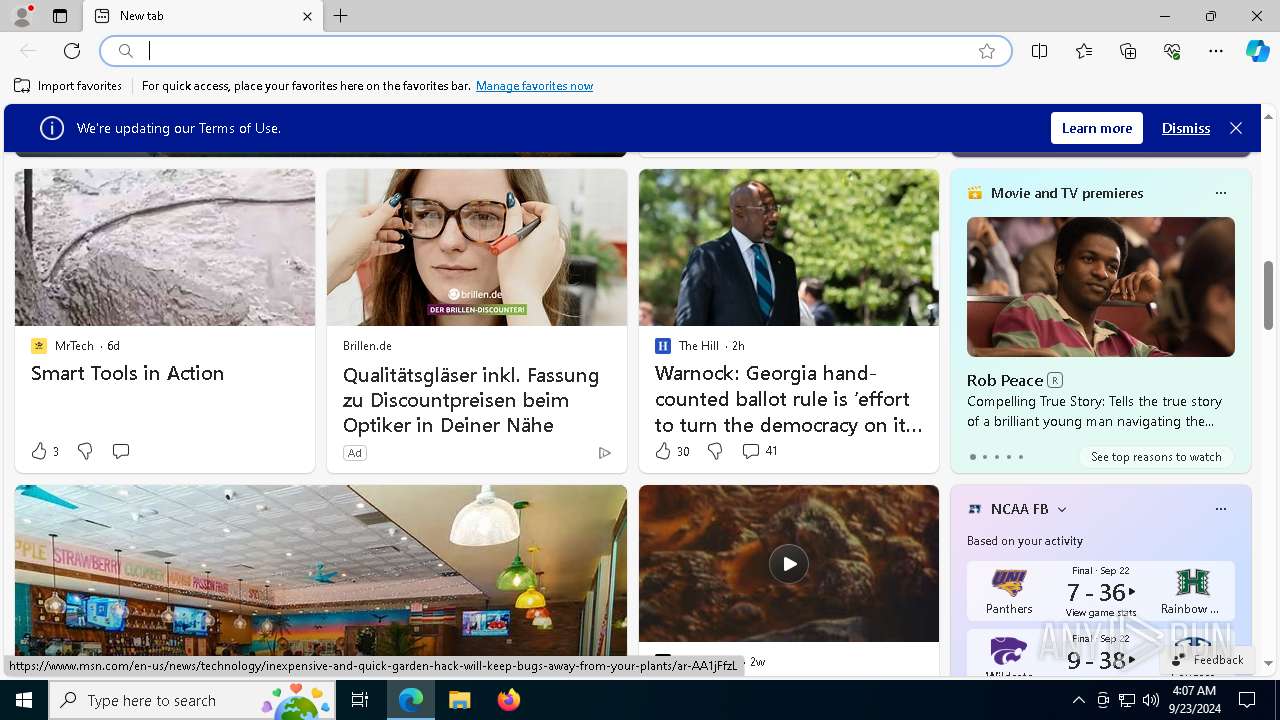Open the notification center

coord(1247,700)
